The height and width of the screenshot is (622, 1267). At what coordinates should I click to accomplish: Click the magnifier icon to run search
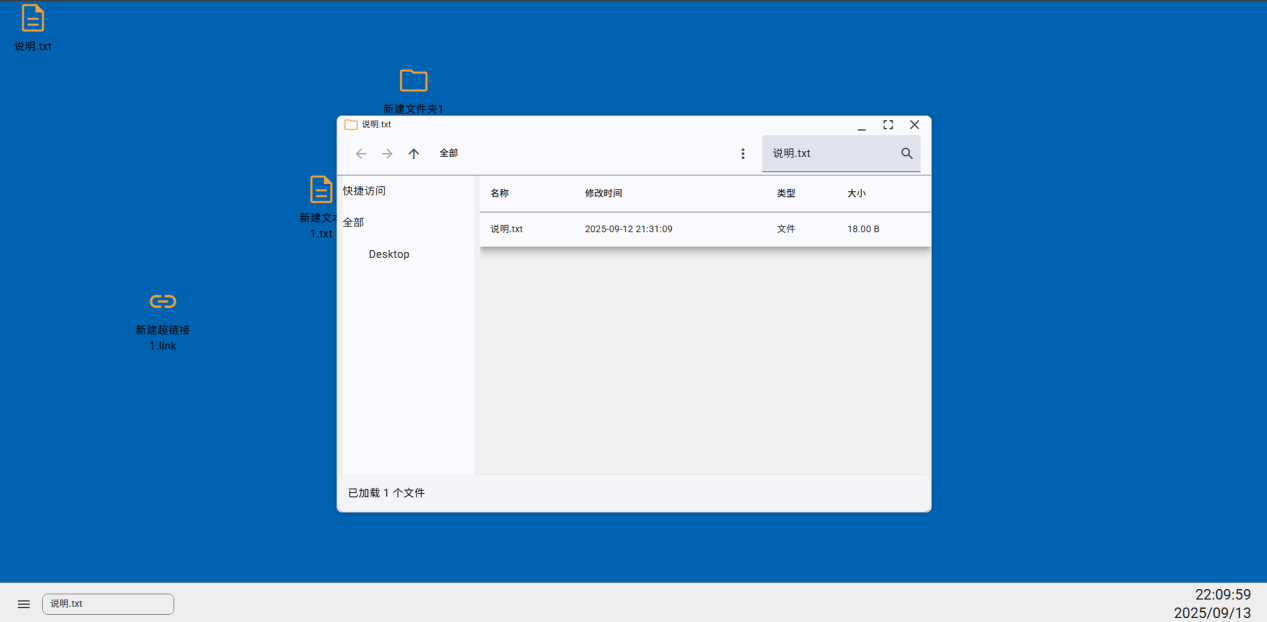906,153
